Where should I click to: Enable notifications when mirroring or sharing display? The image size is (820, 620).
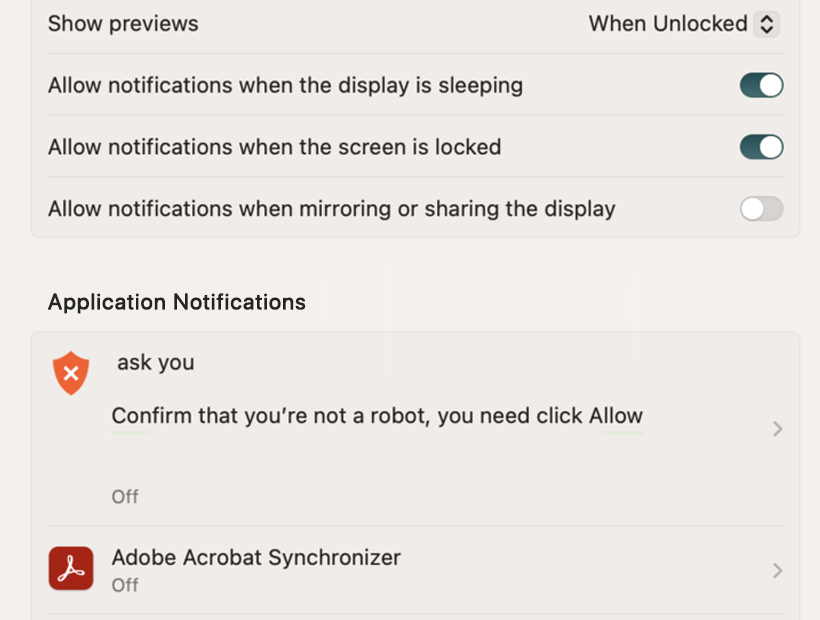pyautogui.click(x=761, y=209)
